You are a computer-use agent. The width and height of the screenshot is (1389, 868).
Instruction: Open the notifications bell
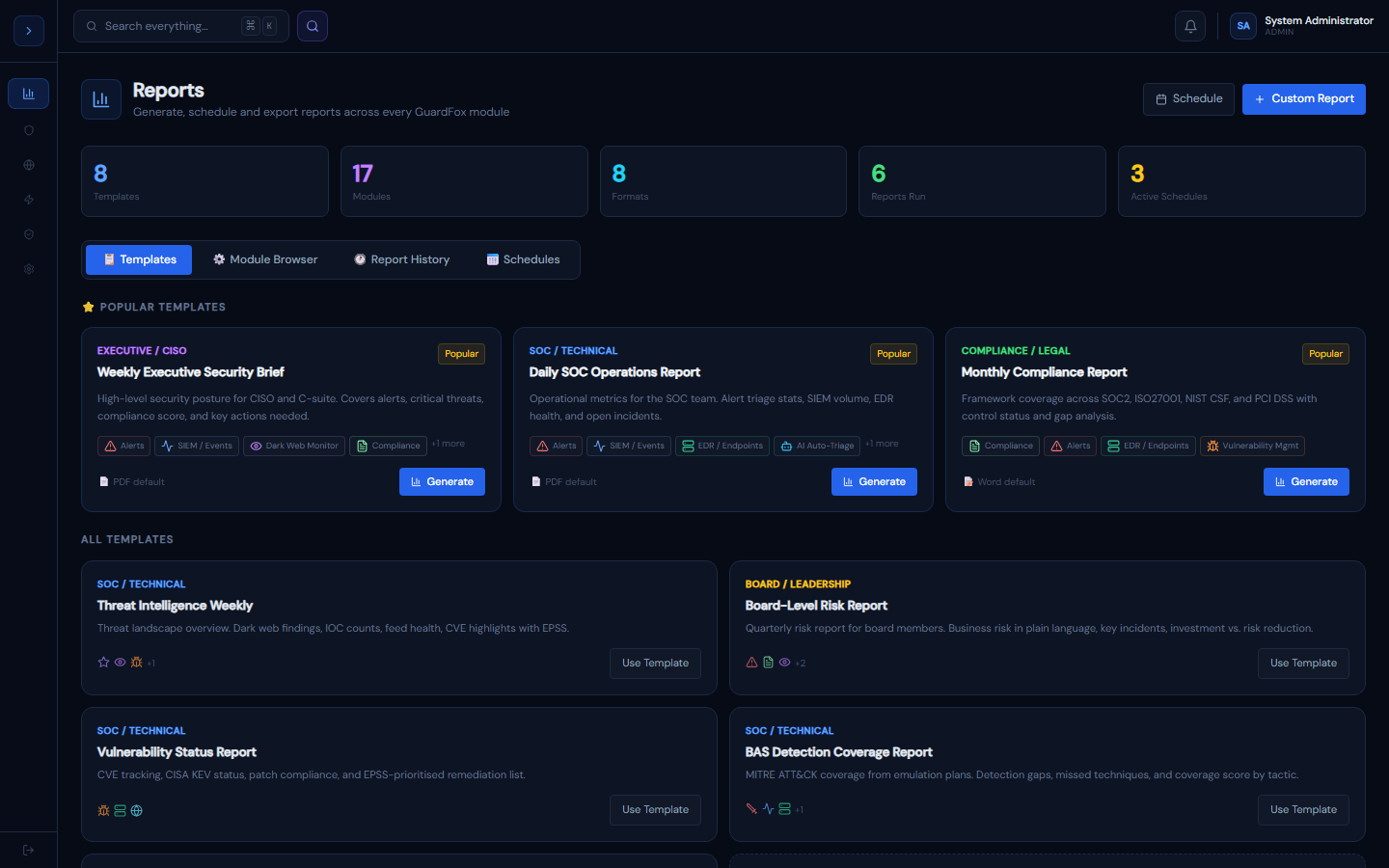pos(1190,26)
